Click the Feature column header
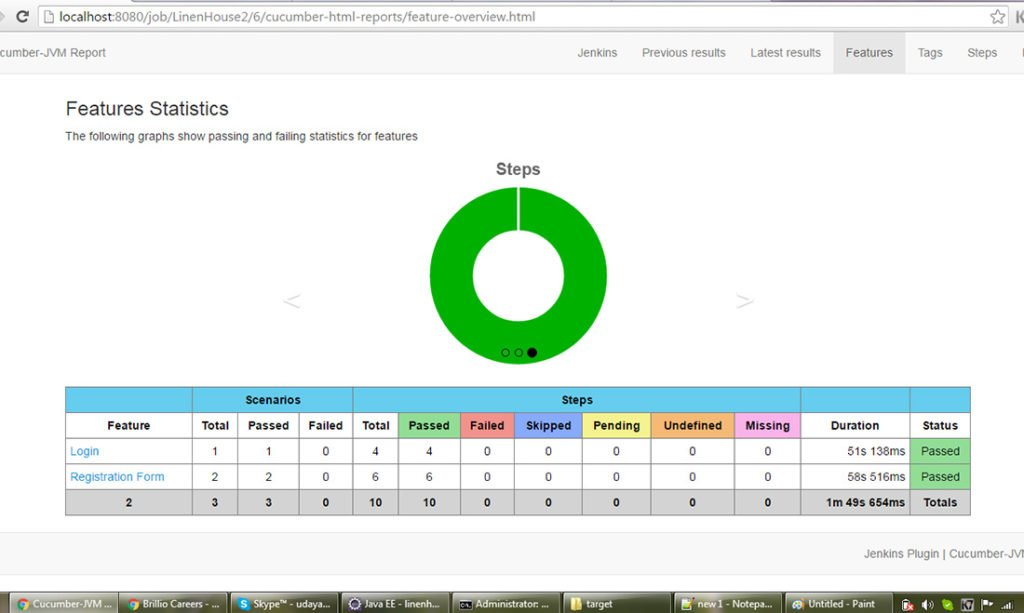The image size is (1024, 613). pyautogui.click(x=129, y=426)
